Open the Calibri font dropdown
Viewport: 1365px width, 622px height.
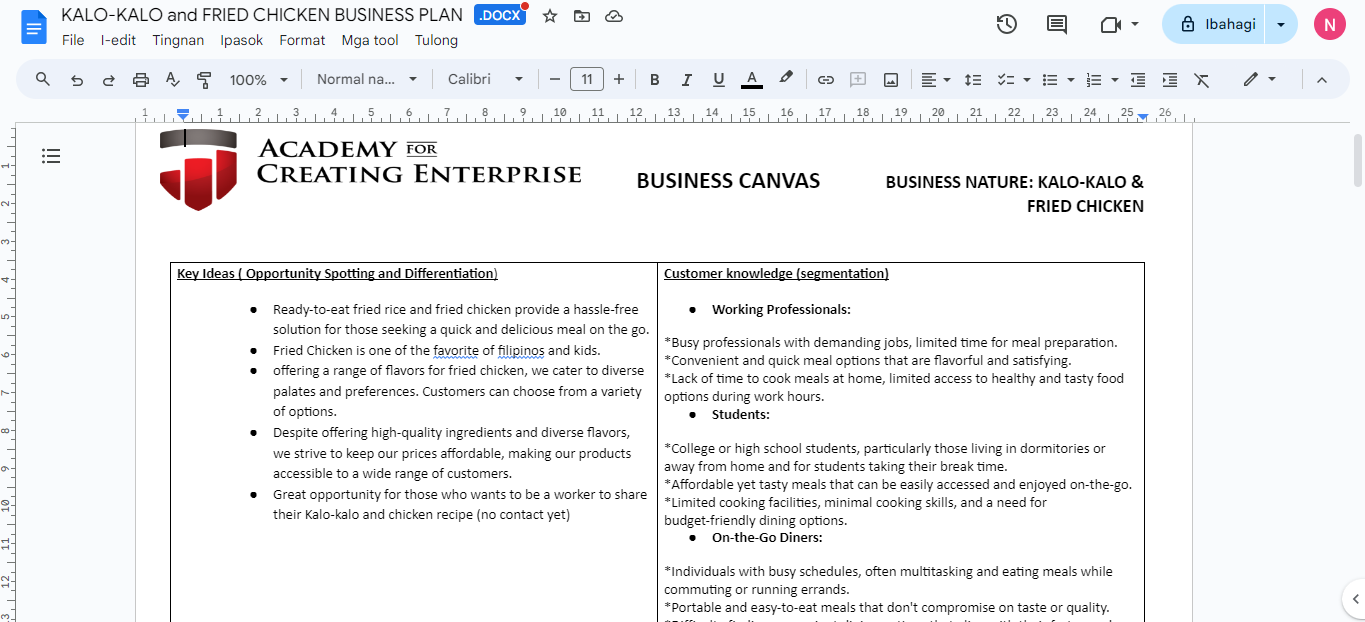[x=485, y=79]
